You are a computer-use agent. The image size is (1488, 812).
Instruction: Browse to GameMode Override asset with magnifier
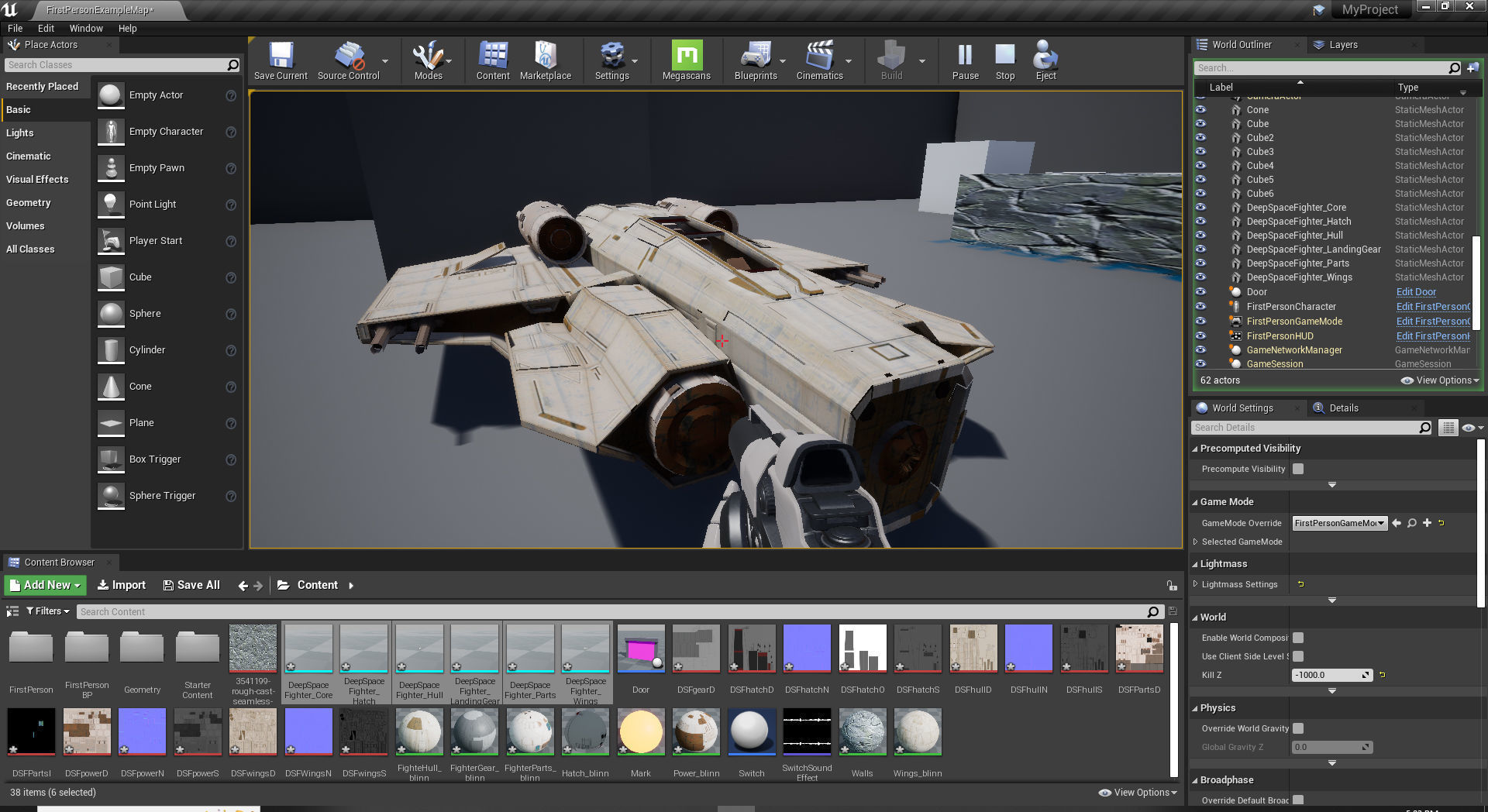(x=1412, y=523)
